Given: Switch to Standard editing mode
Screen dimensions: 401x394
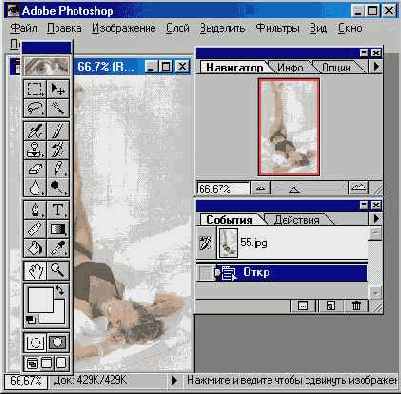Looking at the screenshot, I should coord(35,342).
